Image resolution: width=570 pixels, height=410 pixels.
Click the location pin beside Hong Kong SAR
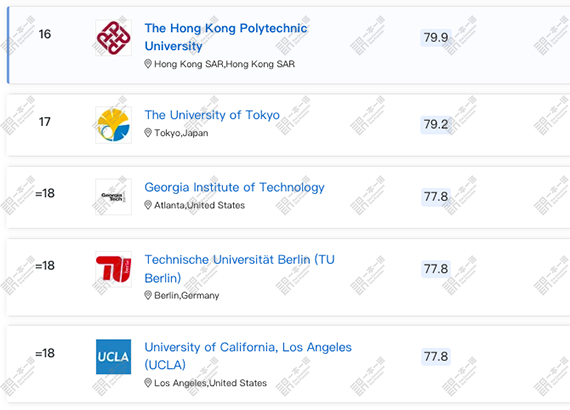click(148, 64)
